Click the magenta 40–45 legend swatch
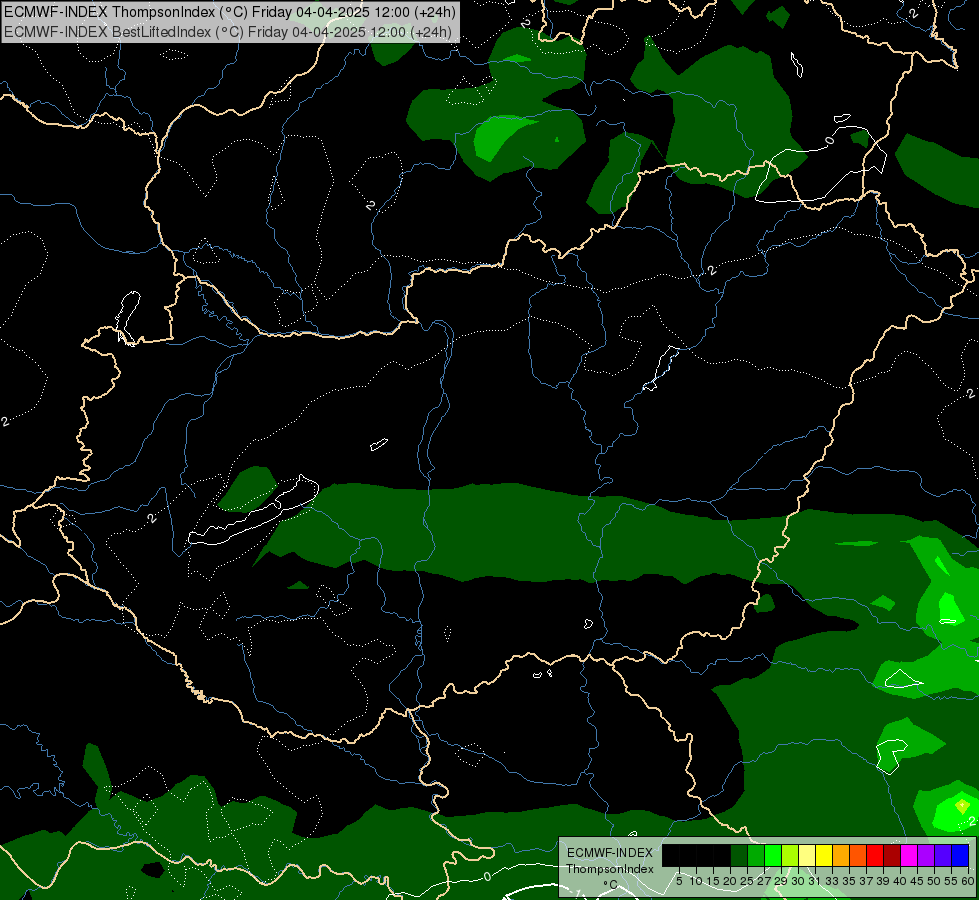The image size is (979, 900). pos(909,855)
